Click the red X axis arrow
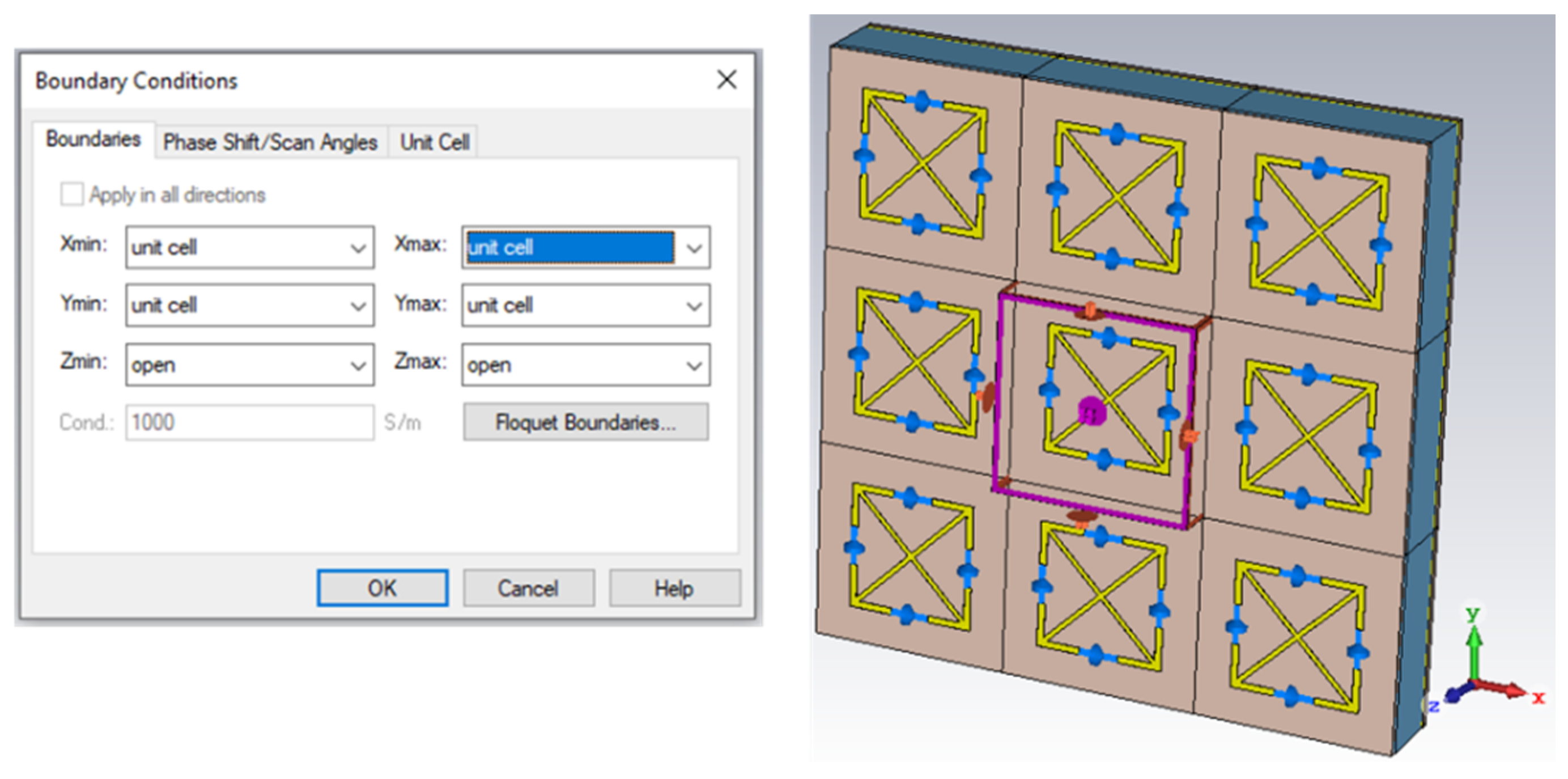The image size is (1568, 779). pos(1510,689)
